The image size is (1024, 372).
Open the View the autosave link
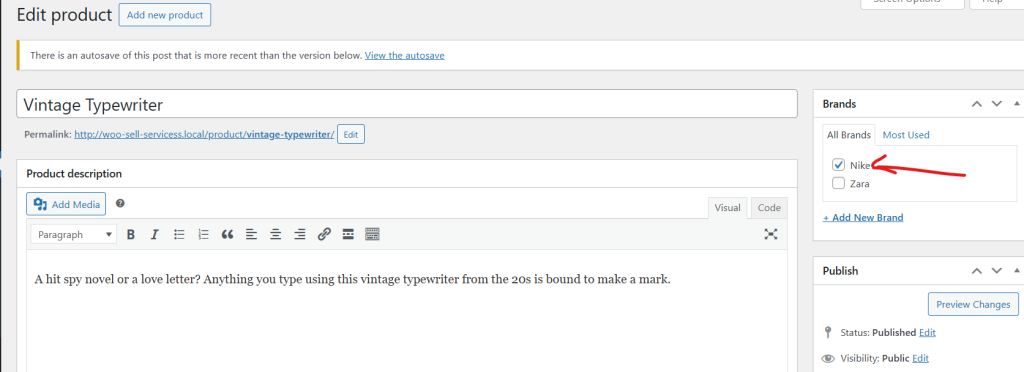405,55
